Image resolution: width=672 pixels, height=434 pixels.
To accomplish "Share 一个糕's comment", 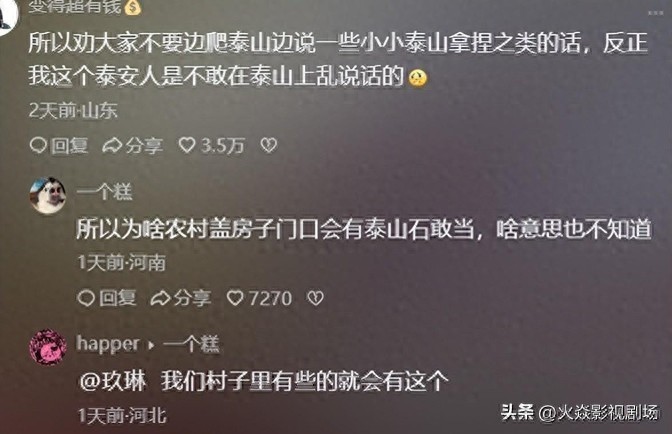I will (x=181, y=298).
